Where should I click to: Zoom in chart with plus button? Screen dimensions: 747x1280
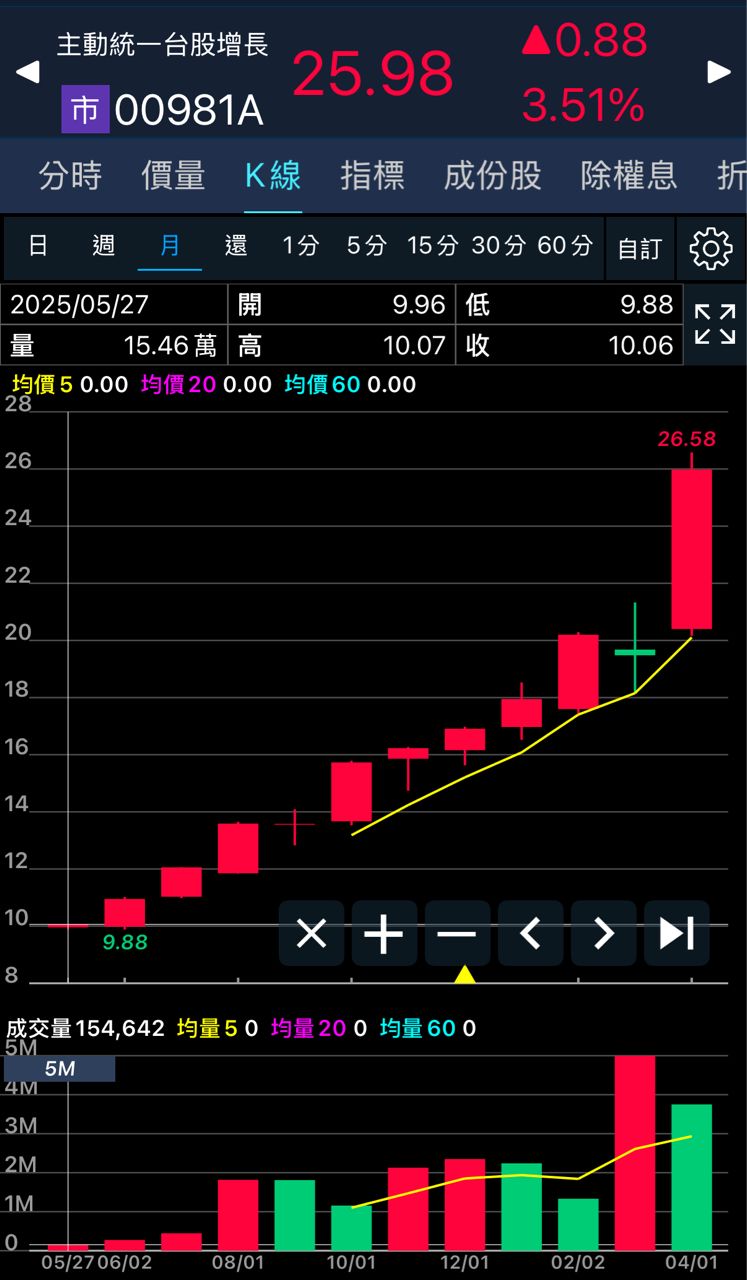coord(383,934)
